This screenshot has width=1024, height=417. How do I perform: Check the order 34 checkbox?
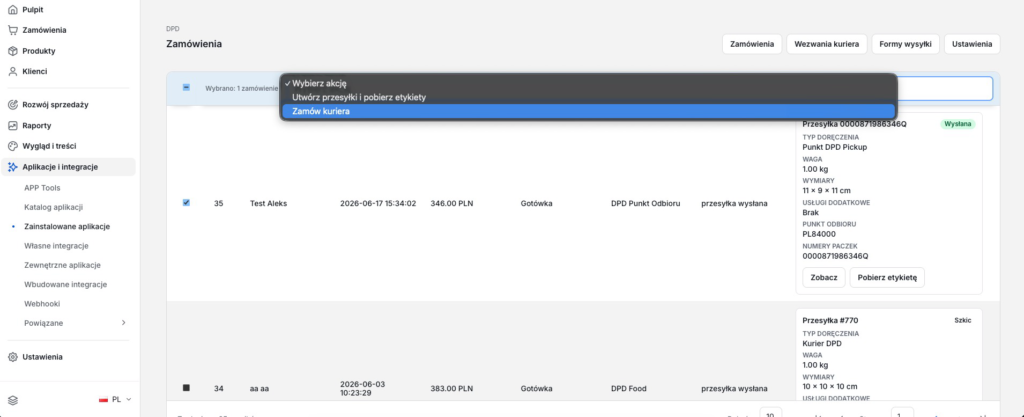point(186,388)
